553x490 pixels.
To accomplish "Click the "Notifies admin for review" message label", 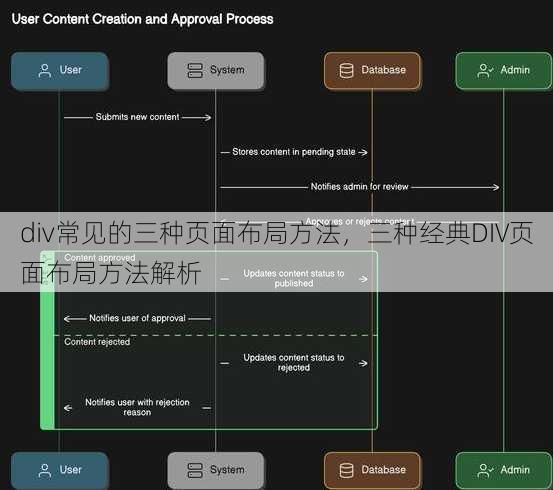I will point(359,187).
